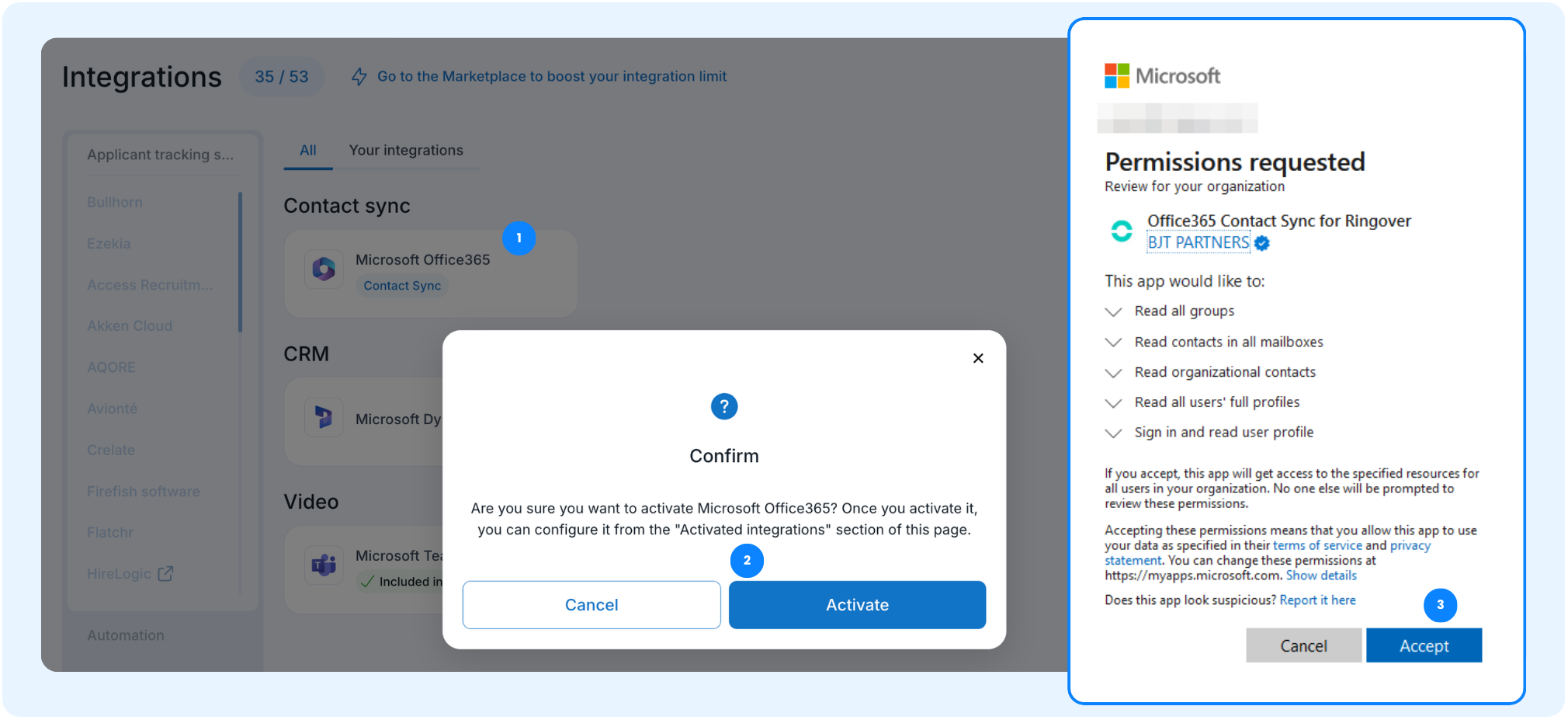Click the 'Permissions requested' heading
This screenshot has height=720, width=1568.
(1235, 162)
